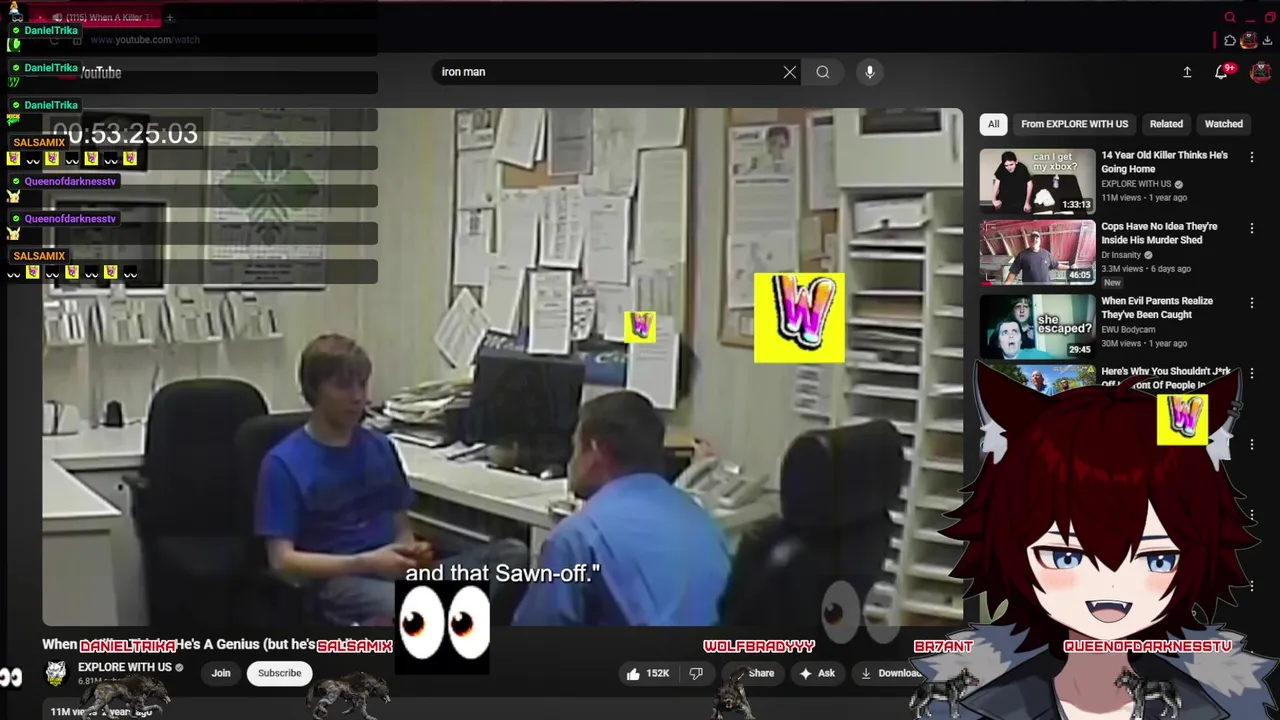Select the From EXPLORE WITH US chip
The height and width of the screenshot is (720, 1280).
pyautogui.click(x=1074, y=124)
